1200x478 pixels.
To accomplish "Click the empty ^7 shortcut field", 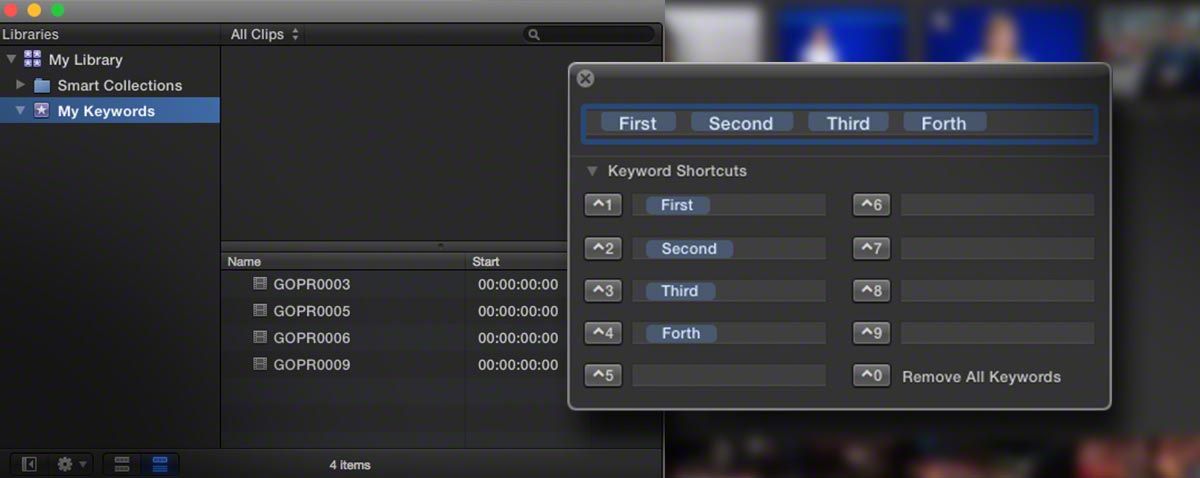I will tap(997, 248).
